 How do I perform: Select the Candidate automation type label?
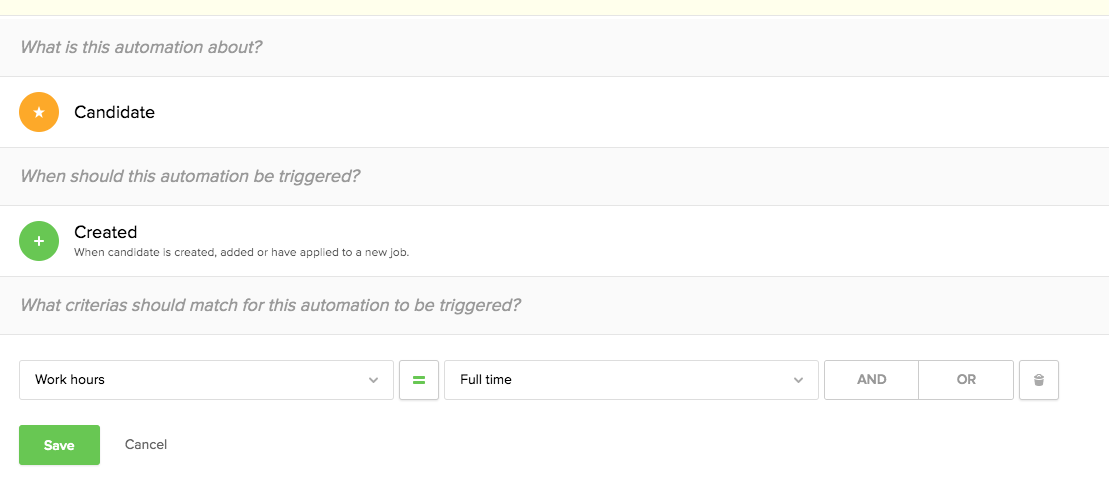pos(114,112)
